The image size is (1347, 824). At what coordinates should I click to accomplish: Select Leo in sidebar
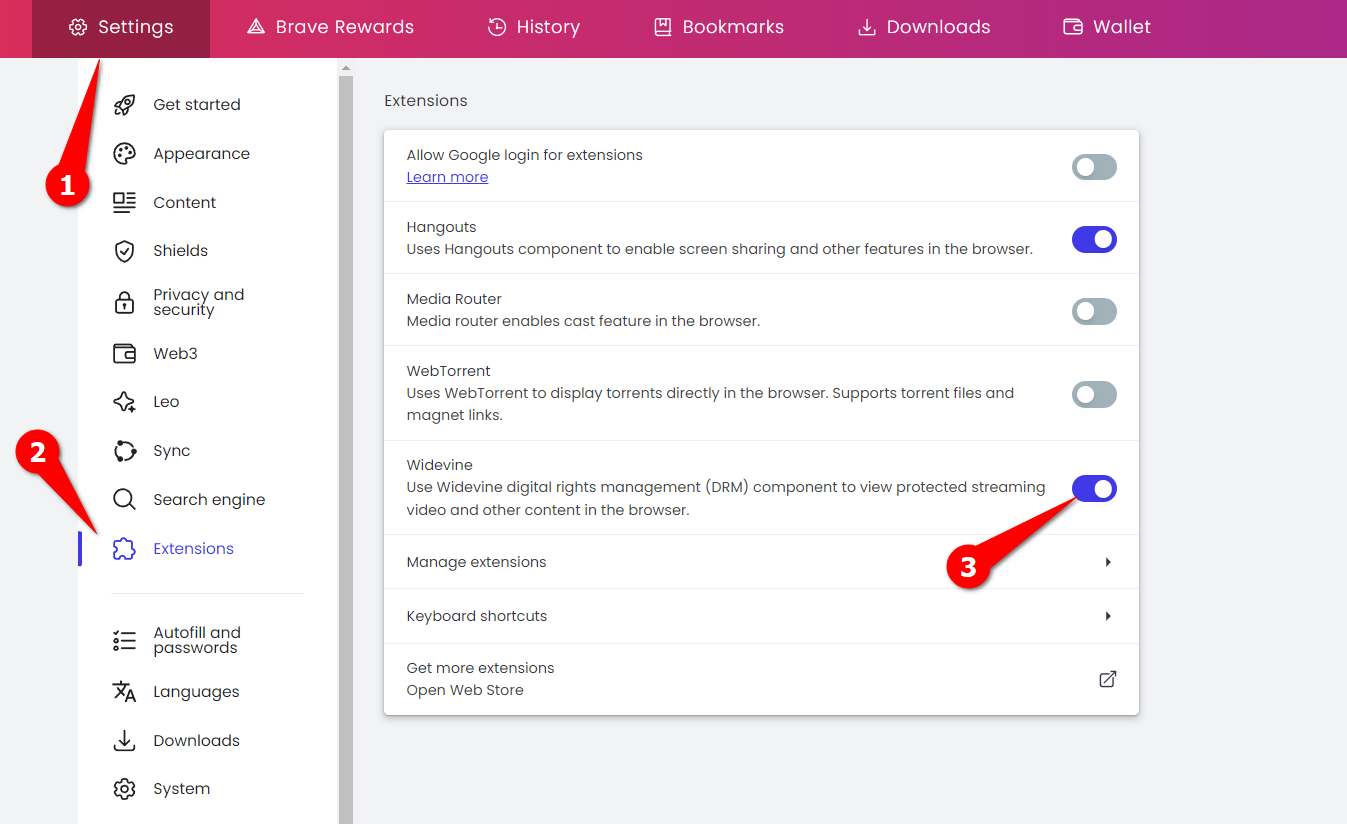click(x=166, y=402)
